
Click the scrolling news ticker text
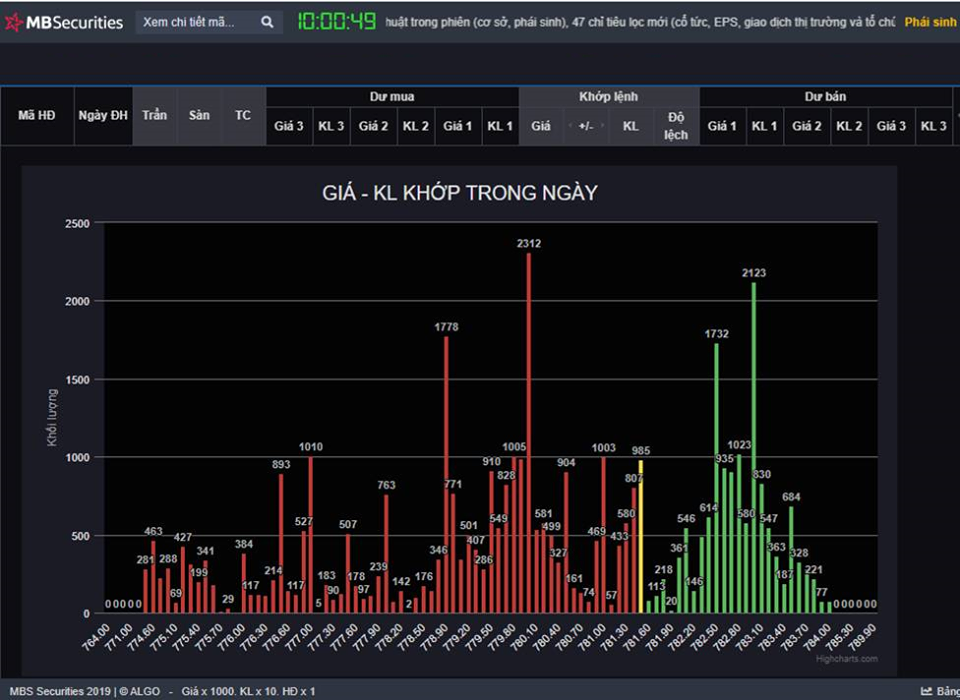click(640, 22)
